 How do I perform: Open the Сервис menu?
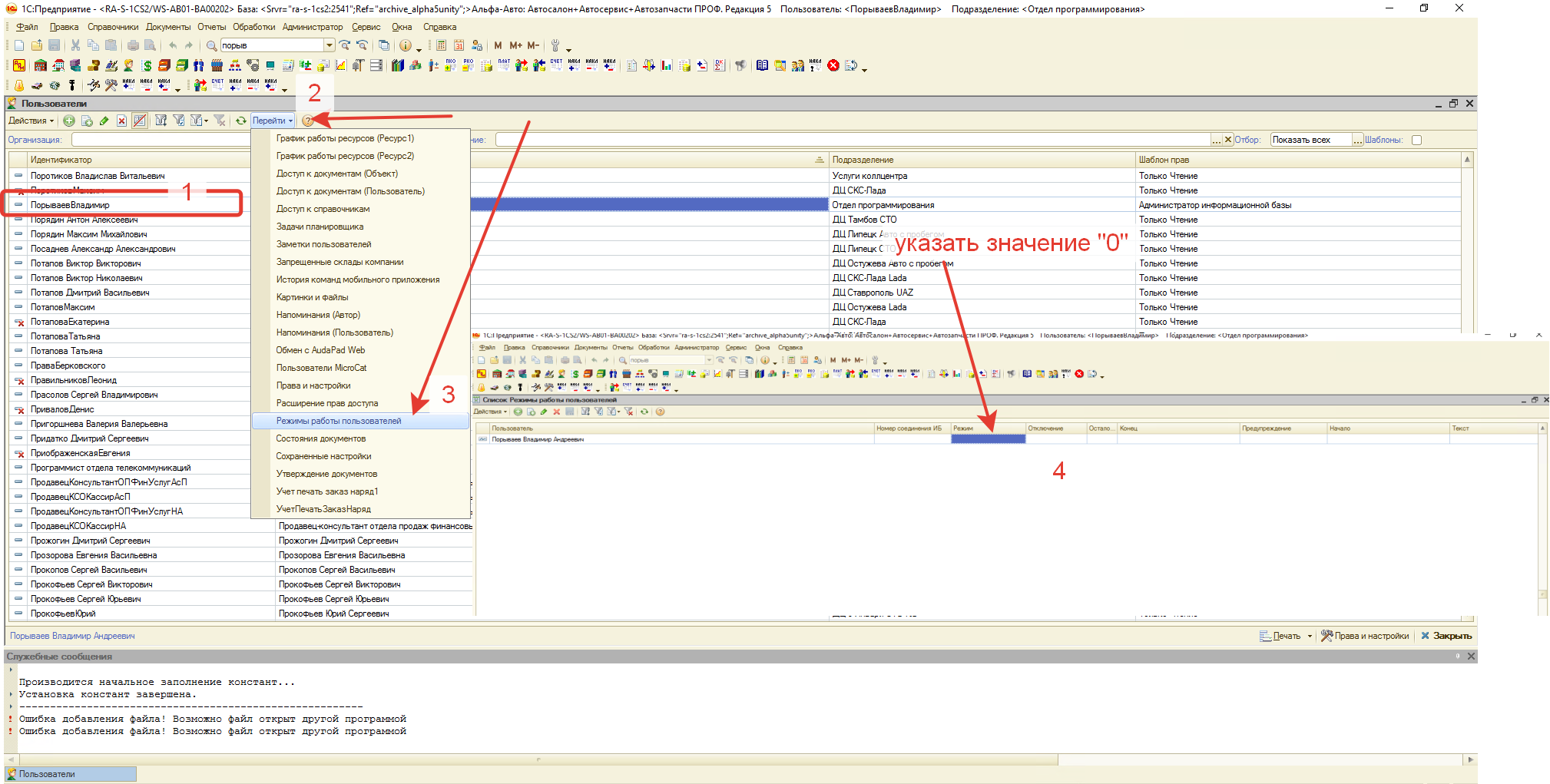coord(366,27)
